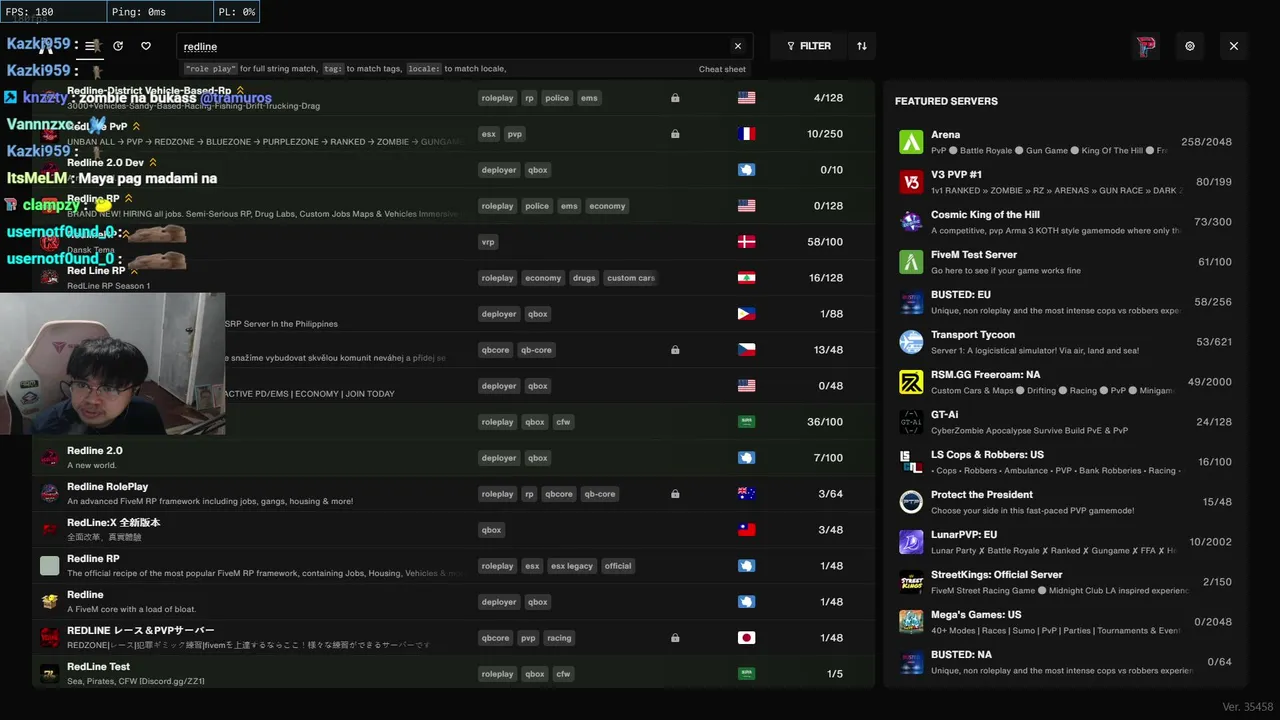Open the server list menu icon
This screenshot has width=1280, height=720.
tap(91, 46)
